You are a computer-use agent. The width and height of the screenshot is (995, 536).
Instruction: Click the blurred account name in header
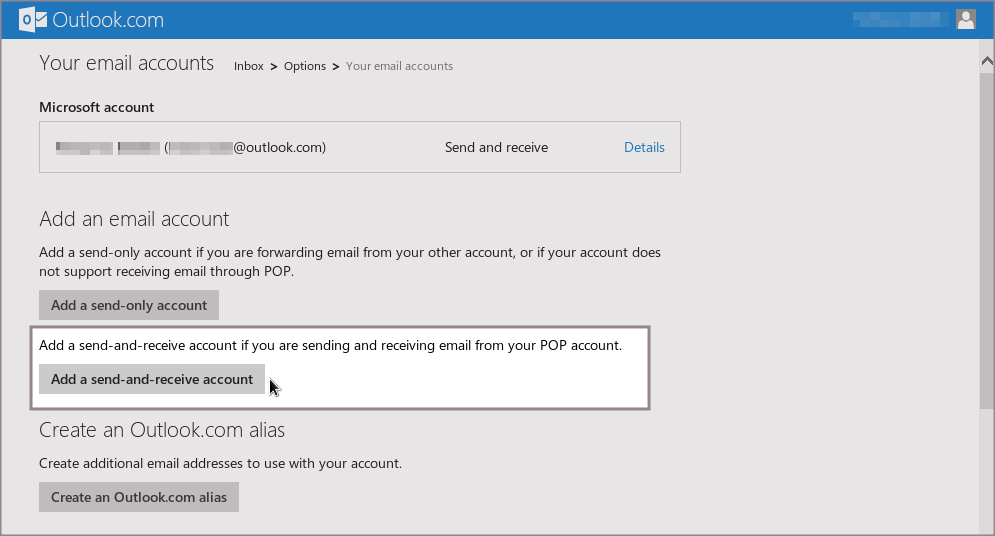(899, 19)
